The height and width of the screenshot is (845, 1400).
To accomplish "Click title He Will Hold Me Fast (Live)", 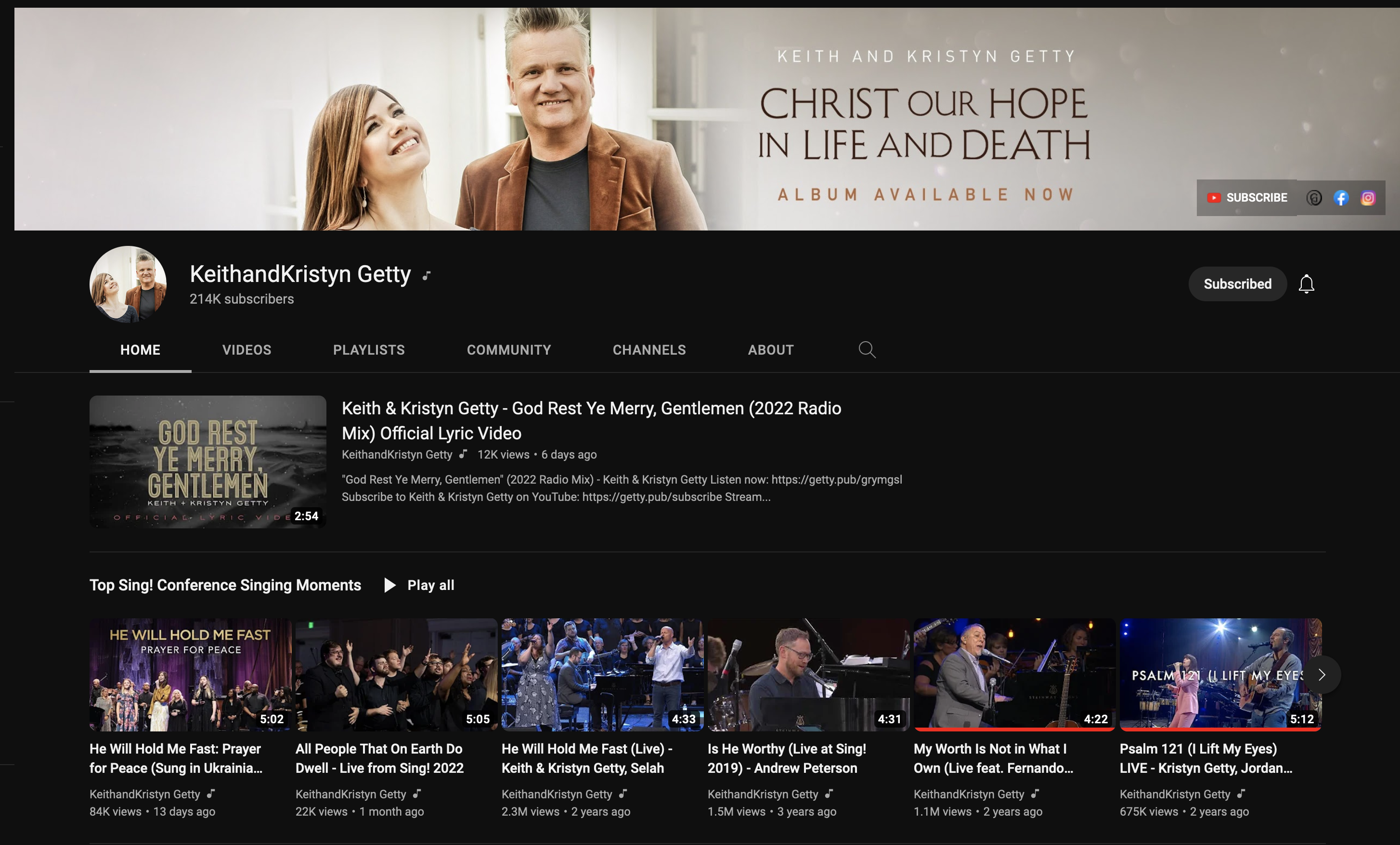I will (x=587, y=759).
